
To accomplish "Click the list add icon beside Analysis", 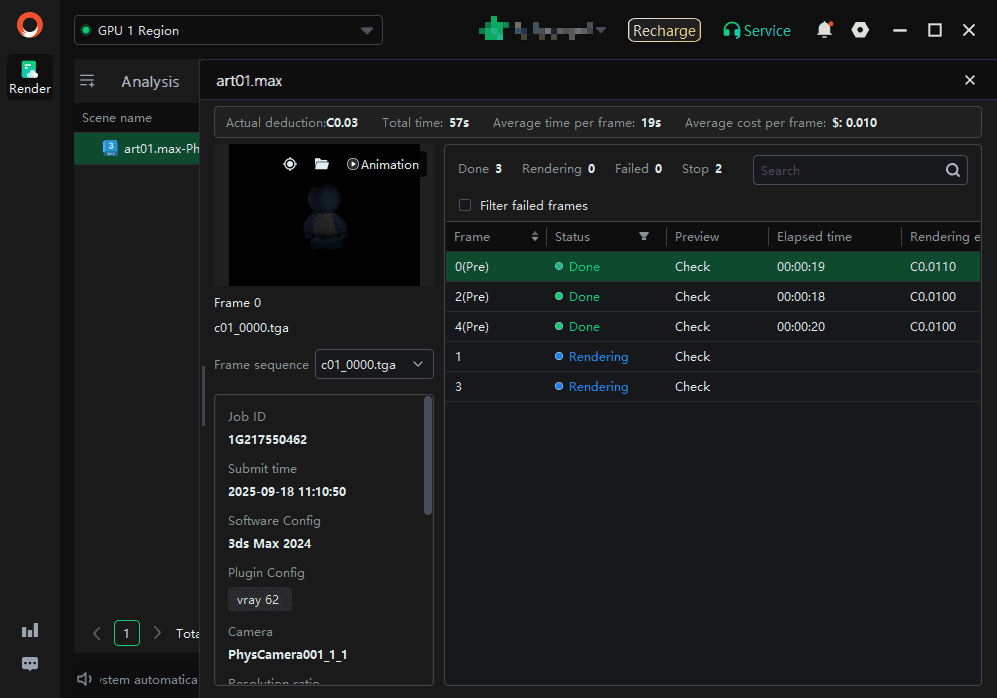I will (x=87, y=82).
